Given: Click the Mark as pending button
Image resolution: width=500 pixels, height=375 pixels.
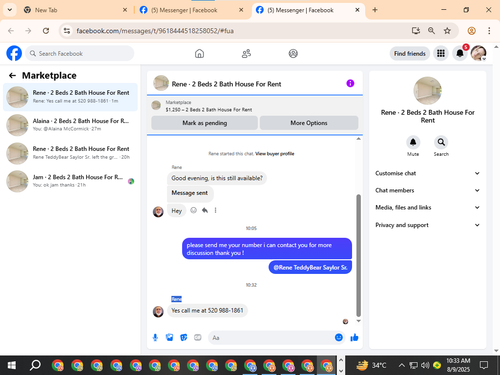Looking at the screenshot, I should tap(204, 123).
